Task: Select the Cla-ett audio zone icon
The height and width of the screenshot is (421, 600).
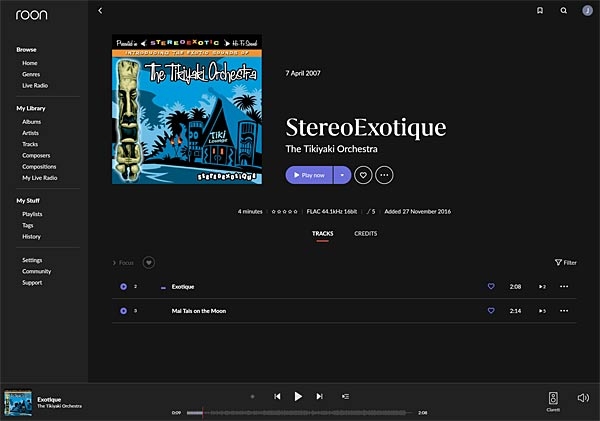Action: pos(553,398)
